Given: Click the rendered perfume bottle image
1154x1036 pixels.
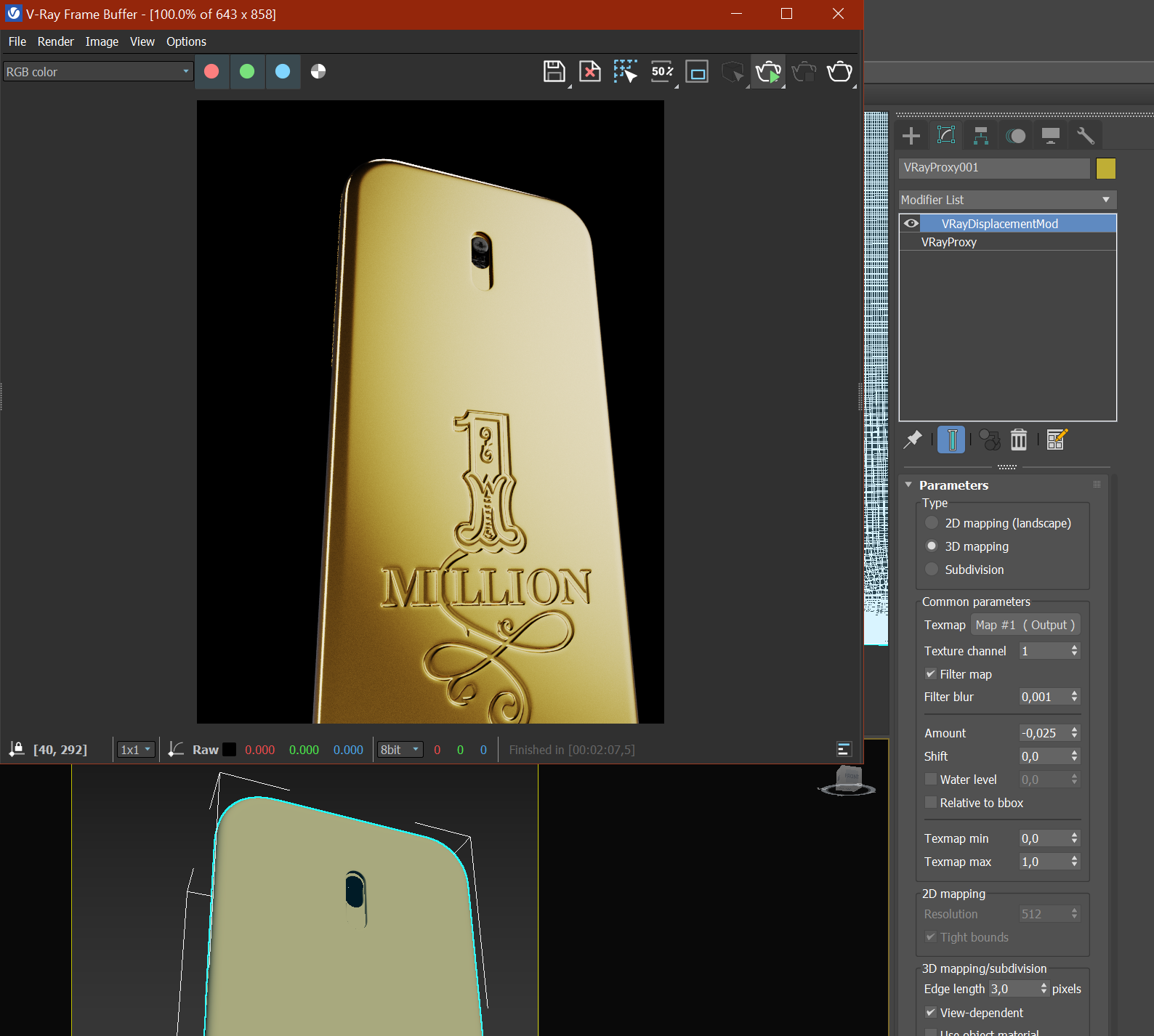Looking at the screenshot, I should tap(430, 412).
